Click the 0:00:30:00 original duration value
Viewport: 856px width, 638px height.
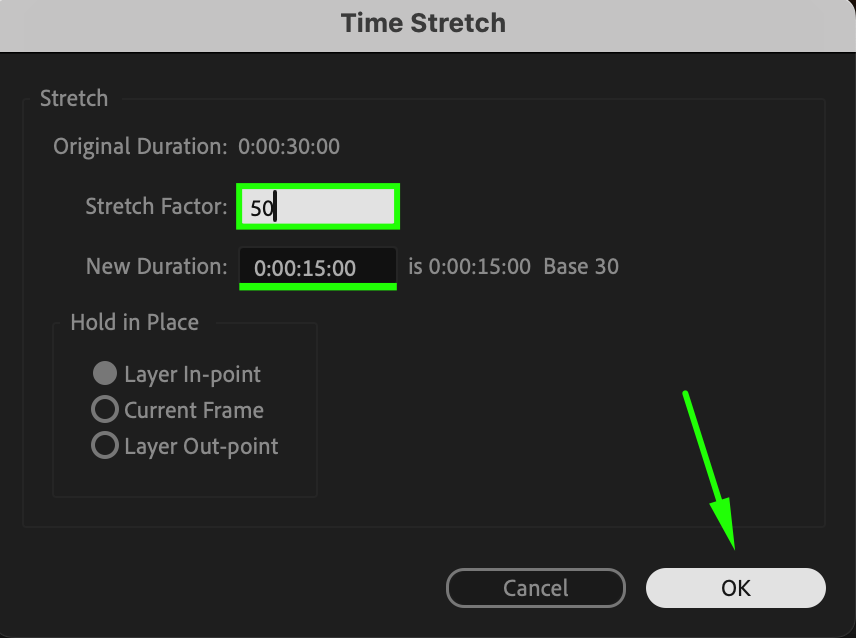click(289, 147)
